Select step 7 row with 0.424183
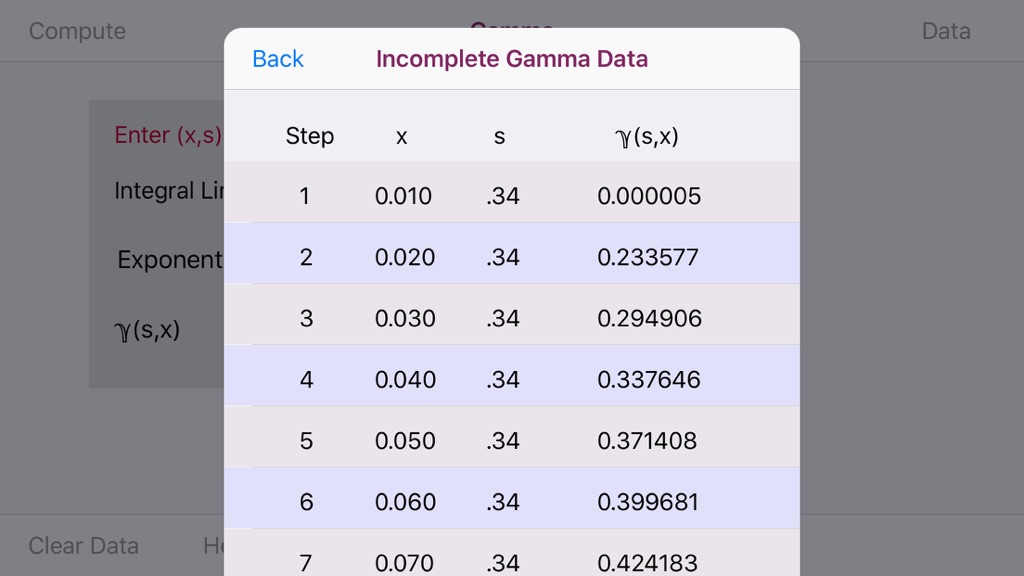Screen dimensions: 1024x576 [x=512, y=553]
